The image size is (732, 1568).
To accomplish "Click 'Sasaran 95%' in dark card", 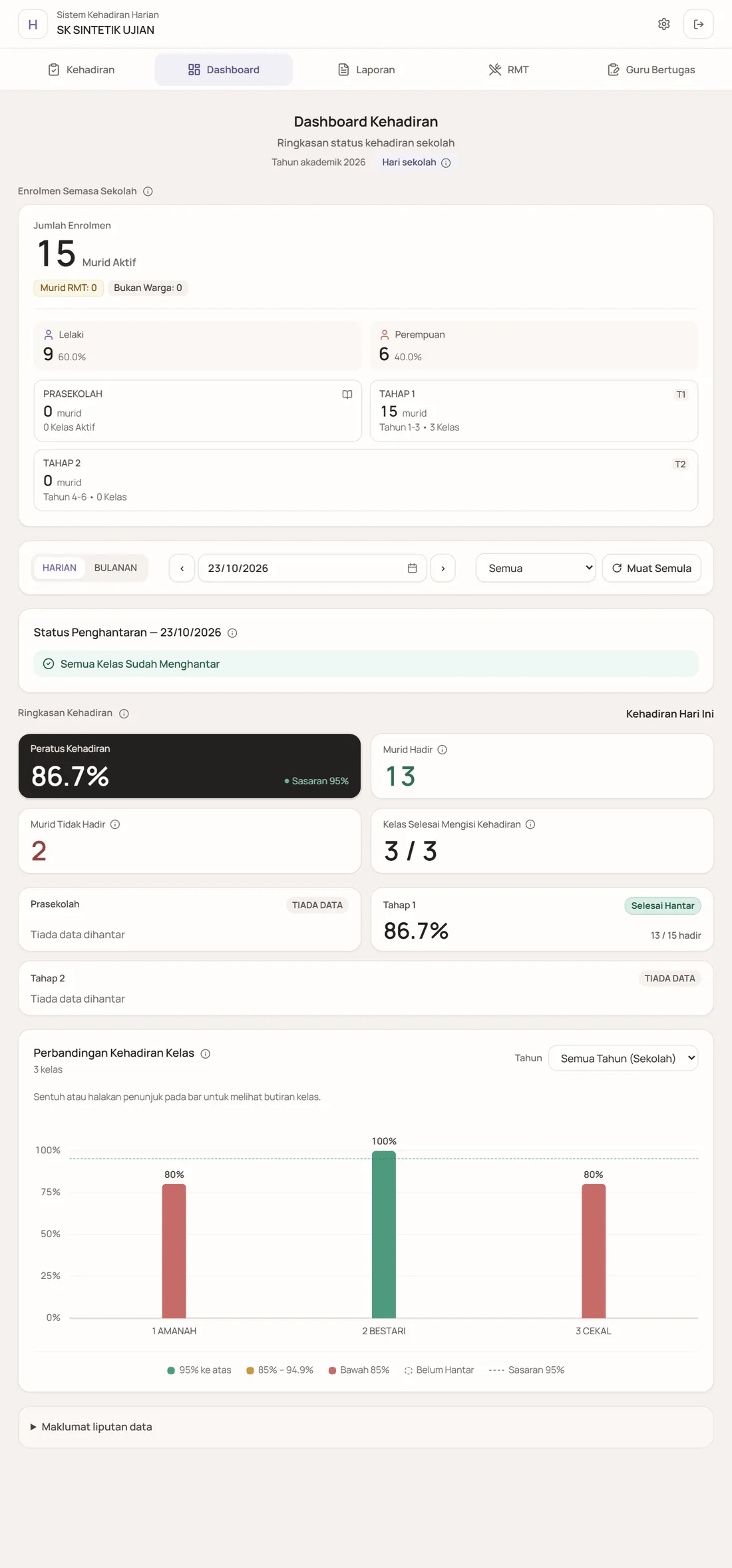I will 317,781.
